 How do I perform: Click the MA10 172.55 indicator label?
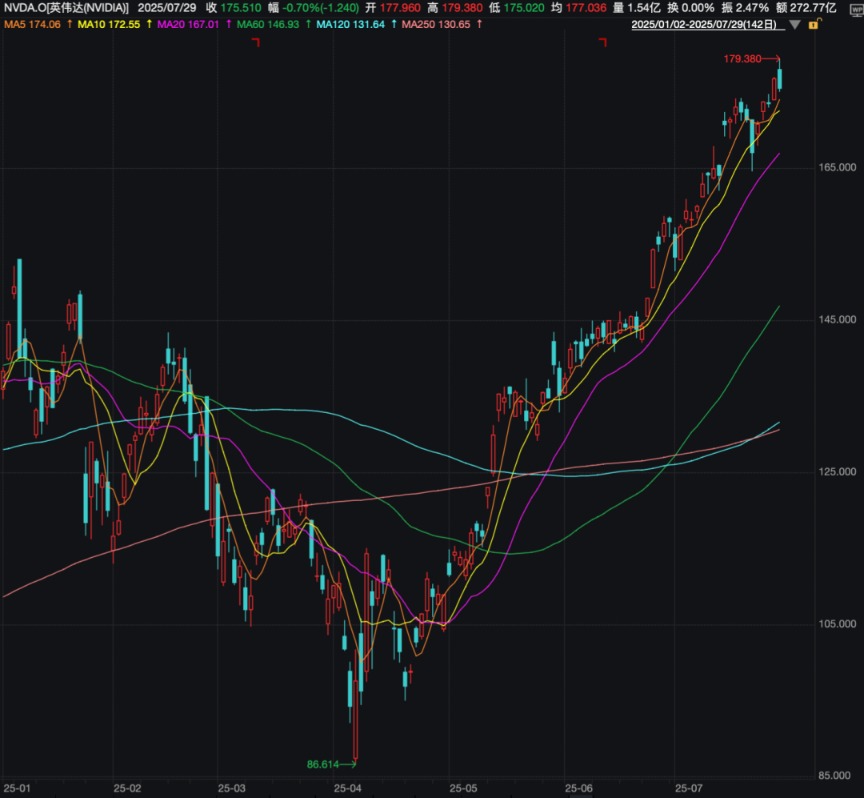tap(109, 25)
